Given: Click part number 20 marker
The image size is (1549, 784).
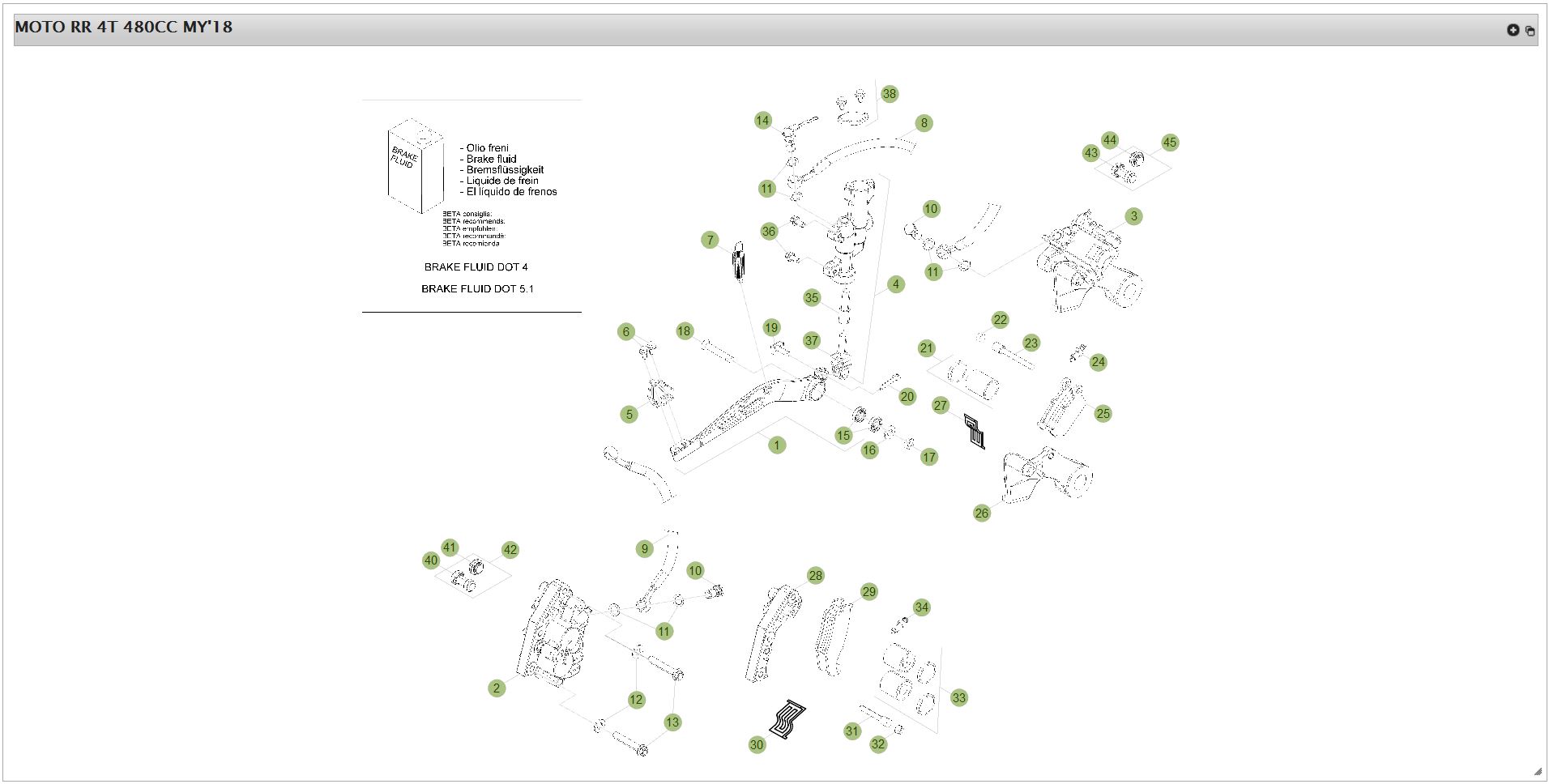Looking at the screenshot, I should click(907, 397).
